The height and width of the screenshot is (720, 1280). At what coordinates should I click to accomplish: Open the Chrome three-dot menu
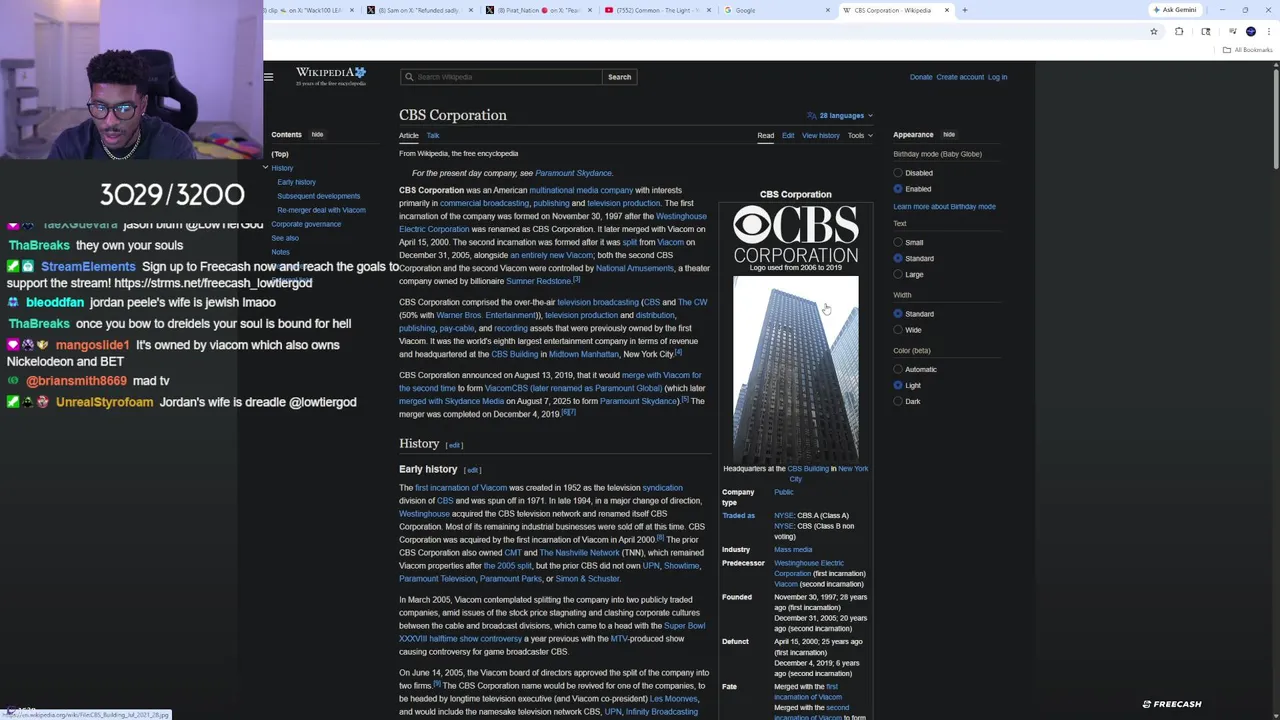[x=1268, y=31]
